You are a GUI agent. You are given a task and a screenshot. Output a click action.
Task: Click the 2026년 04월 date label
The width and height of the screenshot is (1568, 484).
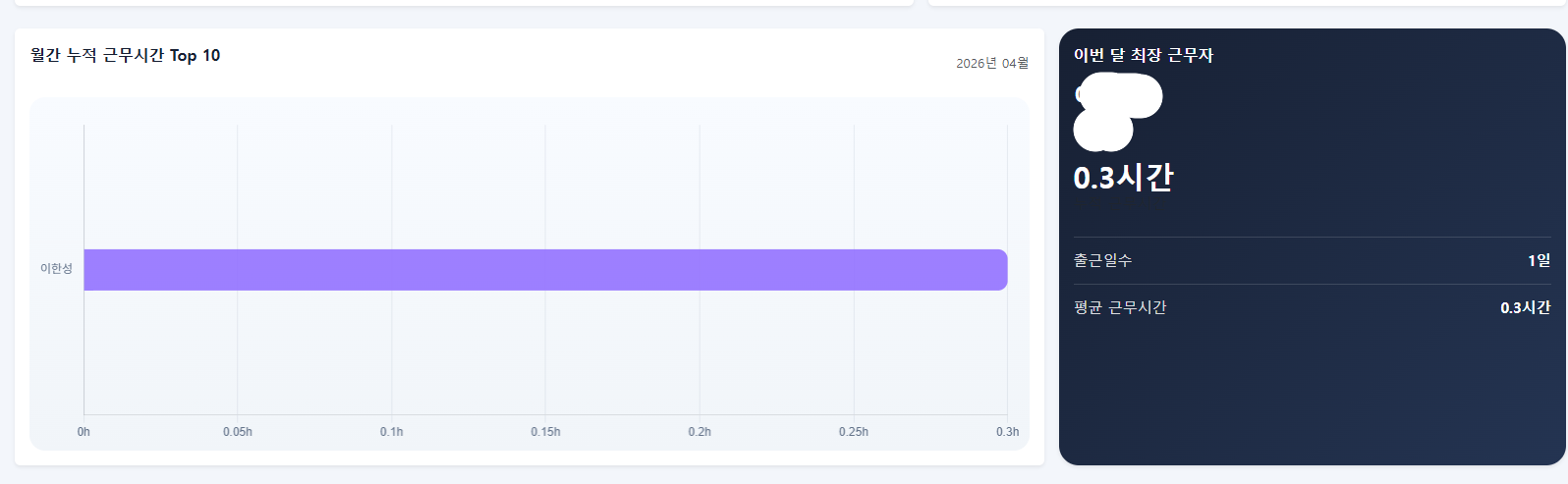[x=992, y=63]
